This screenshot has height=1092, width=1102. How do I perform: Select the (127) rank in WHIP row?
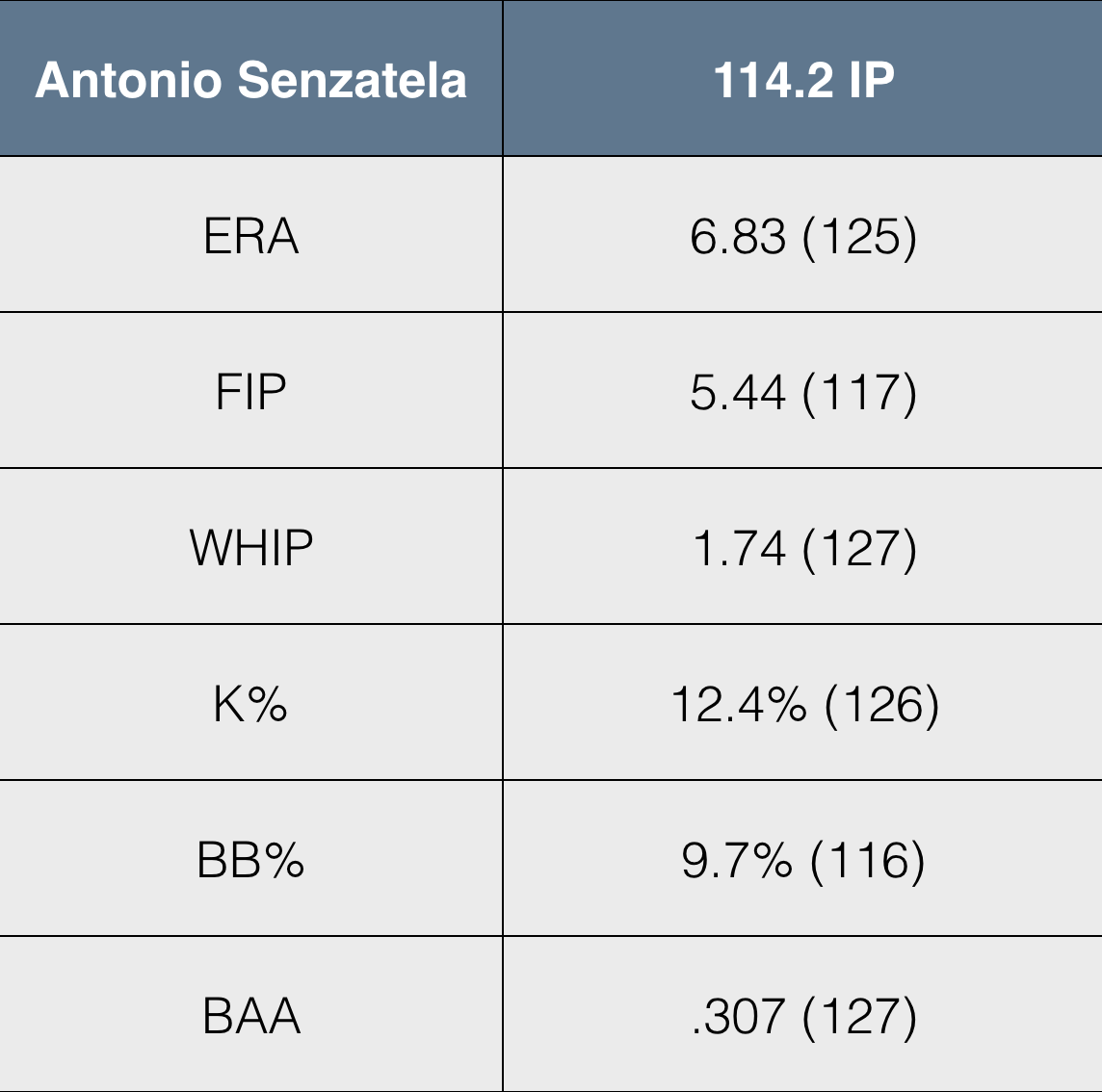(x=859, y=548)
